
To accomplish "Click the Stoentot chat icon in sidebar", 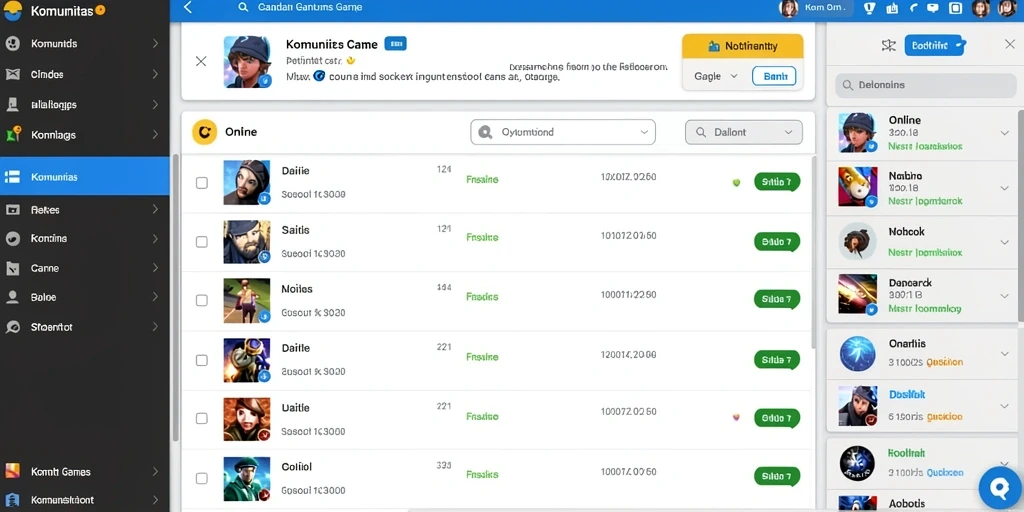I will tap(12, 327).
